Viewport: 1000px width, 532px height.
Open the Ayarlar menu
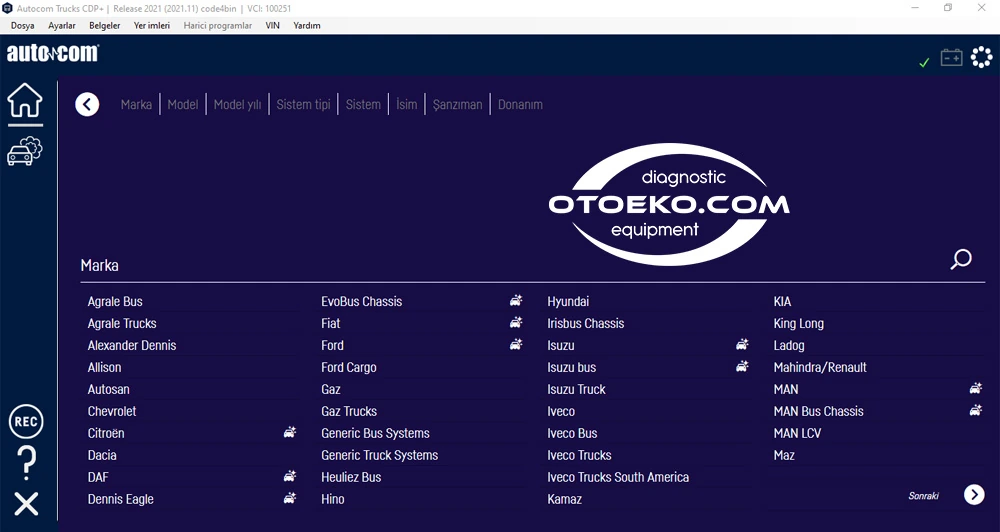[62, 26]
